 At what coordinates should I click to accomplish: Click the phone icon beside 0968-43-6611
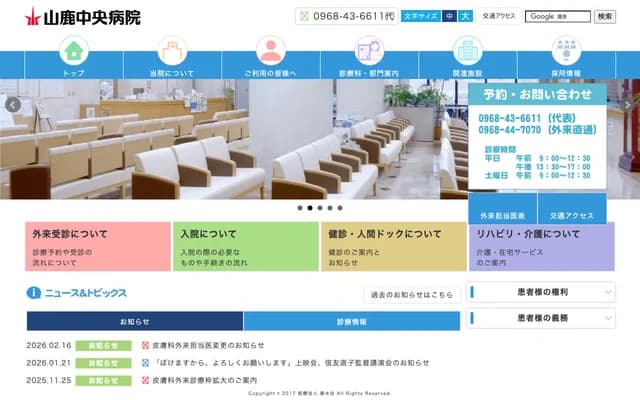pos(304,16)
